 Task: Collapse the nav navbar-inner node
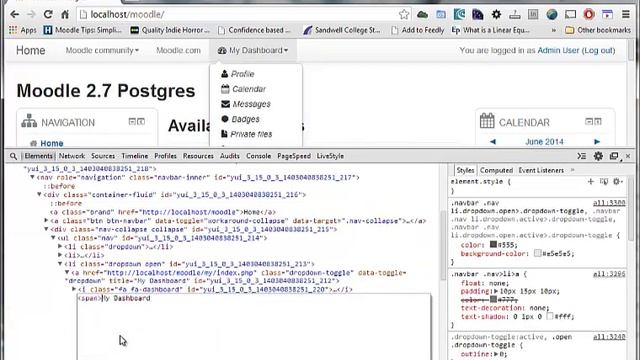tap(32, 177)
